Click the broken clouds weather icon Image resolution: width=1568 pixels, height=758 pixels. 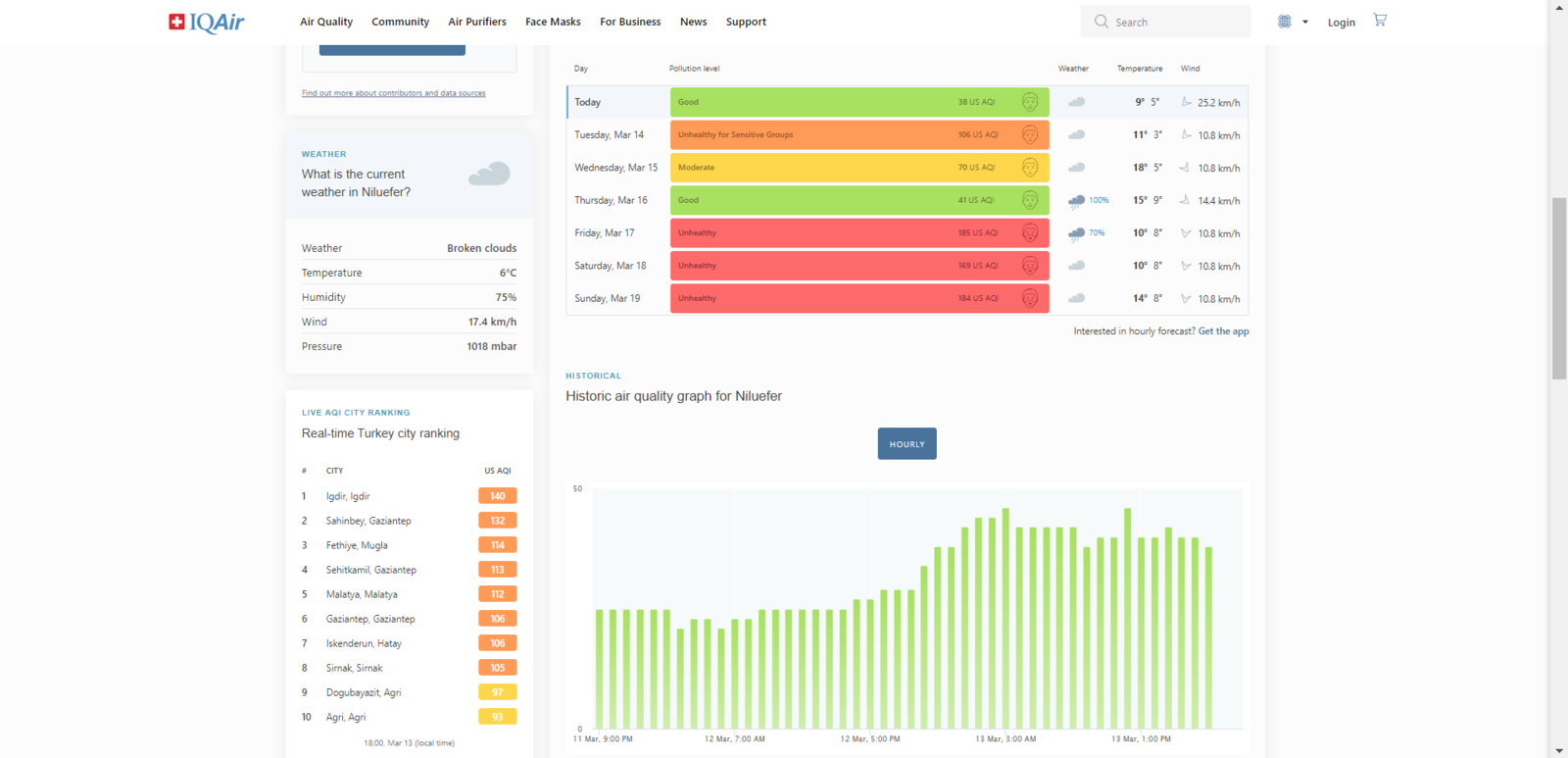click(490, 175)
